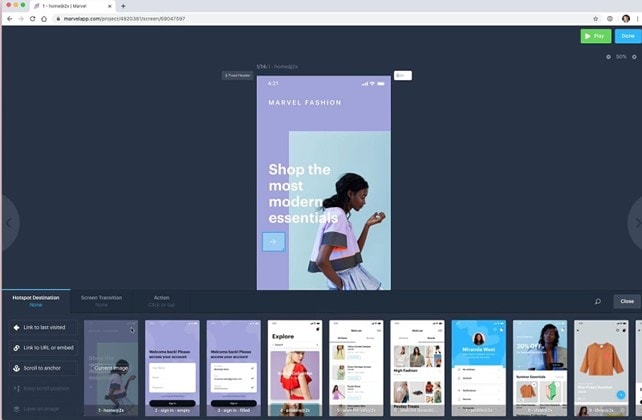Go back in the browser
The width and height of the screenshot is (642, 420).
pyautogui.click(x=9, y=19)
